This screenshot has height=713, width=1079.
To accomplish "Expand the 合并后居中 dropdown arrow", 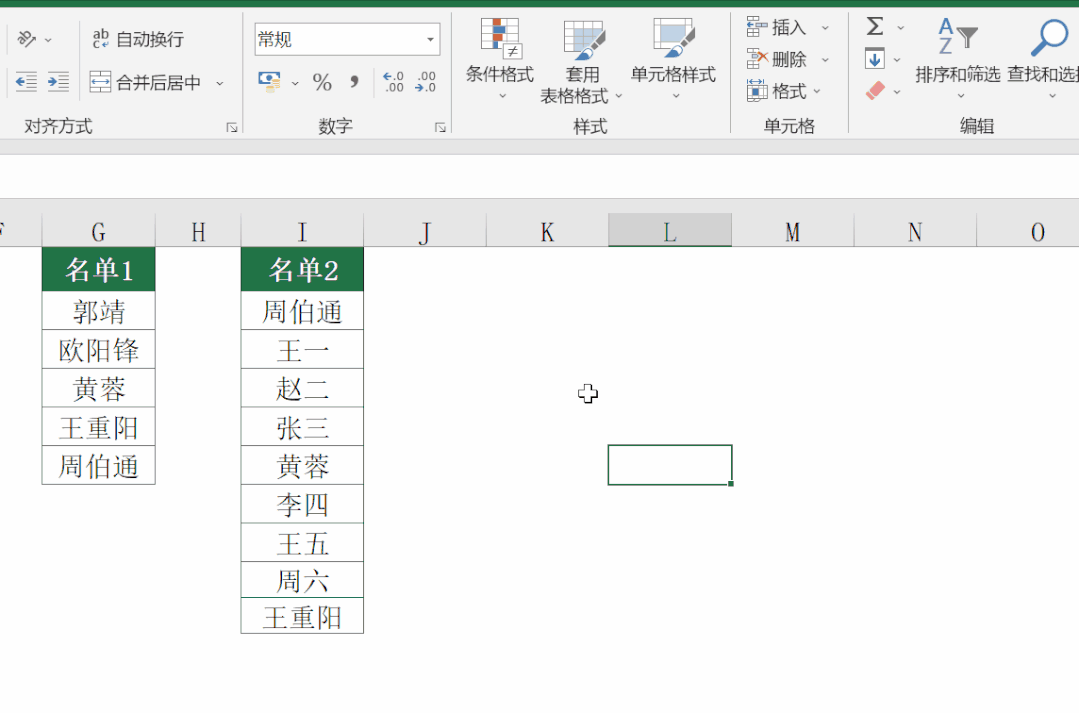I will [220, 83].
